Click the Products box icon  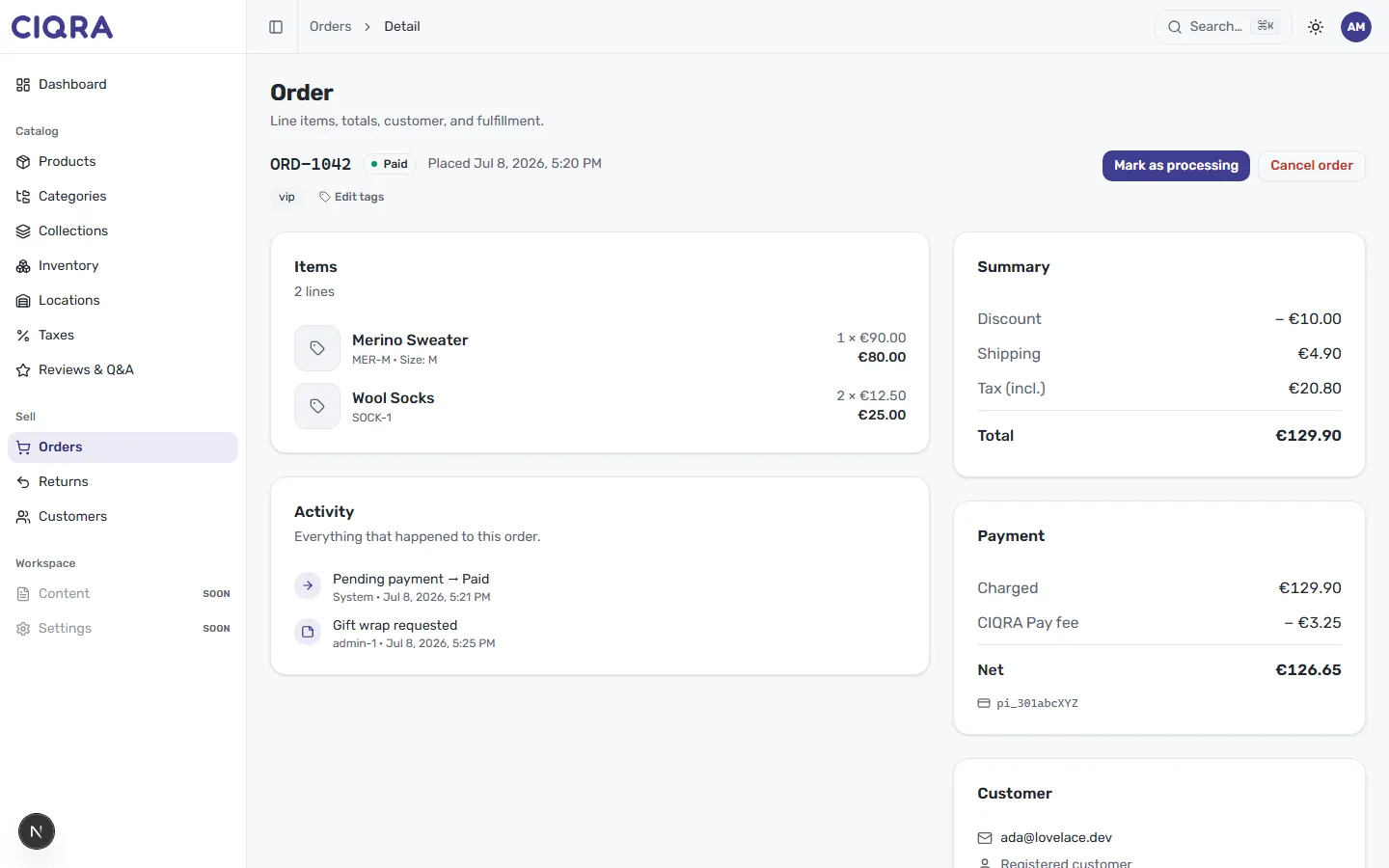(23, 162)
